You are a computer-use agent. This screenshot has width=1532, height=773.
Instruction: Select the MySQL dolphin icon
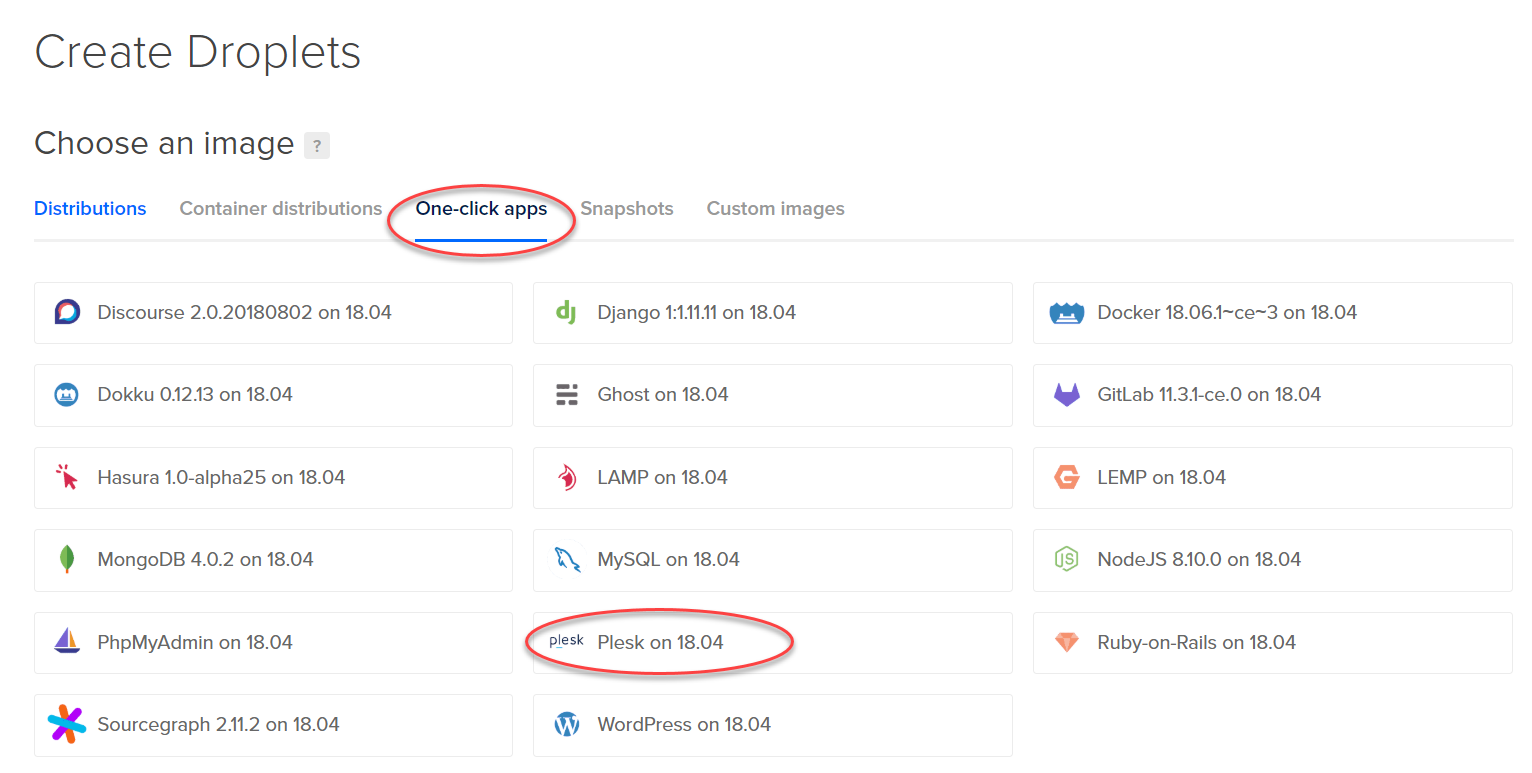(567, 560)
